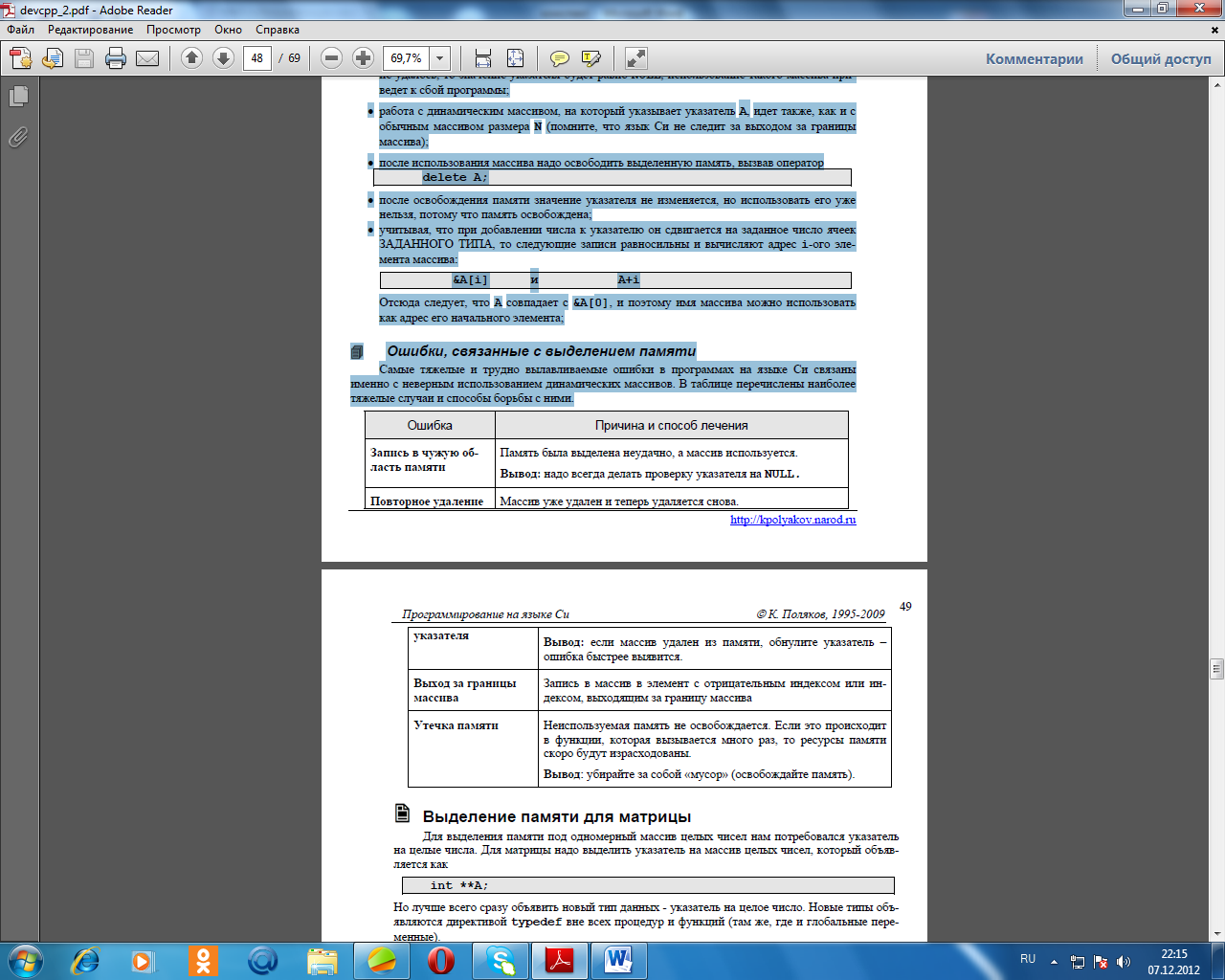Click the «Утечка памяти» table cell

473,749
